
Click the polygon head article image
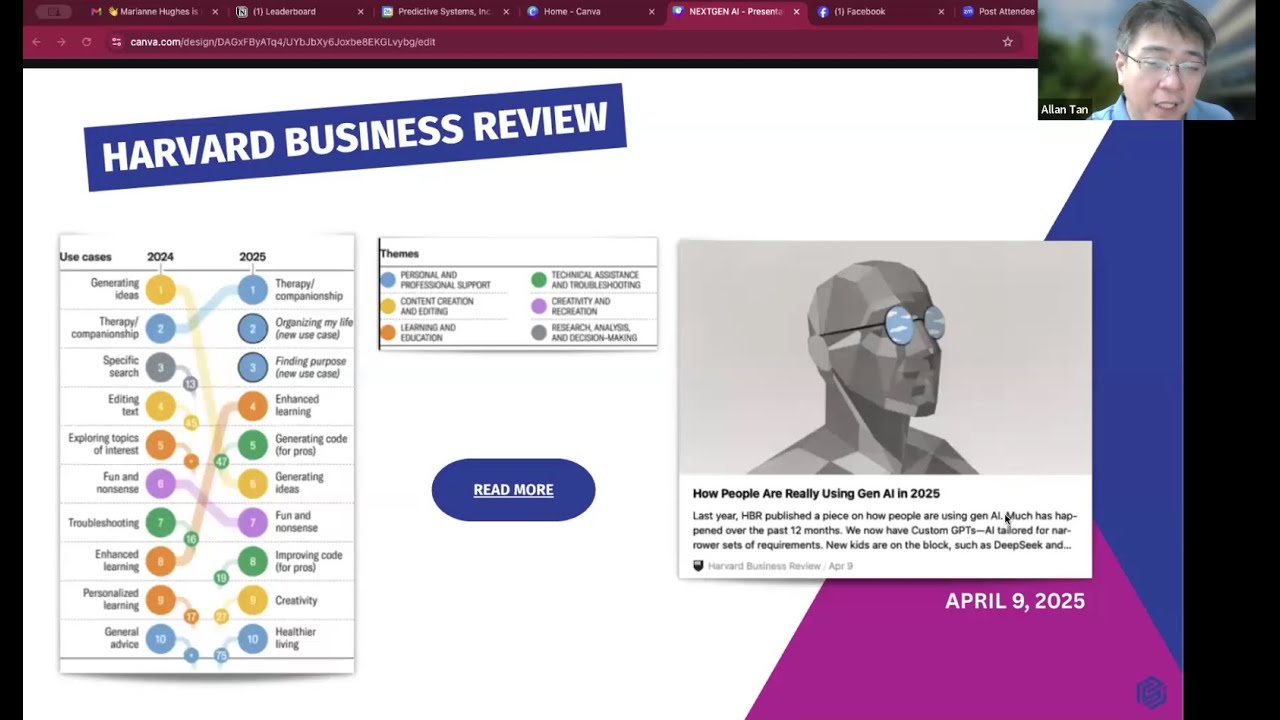885,357
